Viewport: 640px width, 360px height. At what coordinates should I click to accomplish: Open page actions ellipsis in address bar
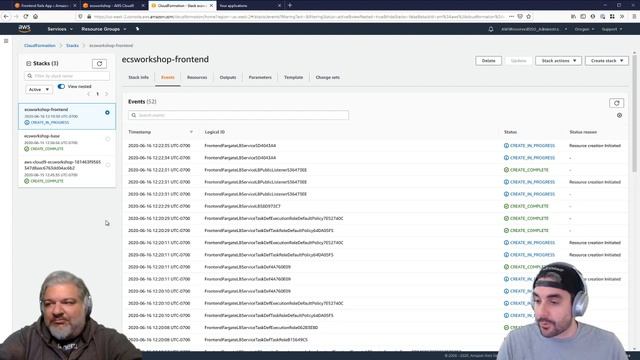coord(511,16)
